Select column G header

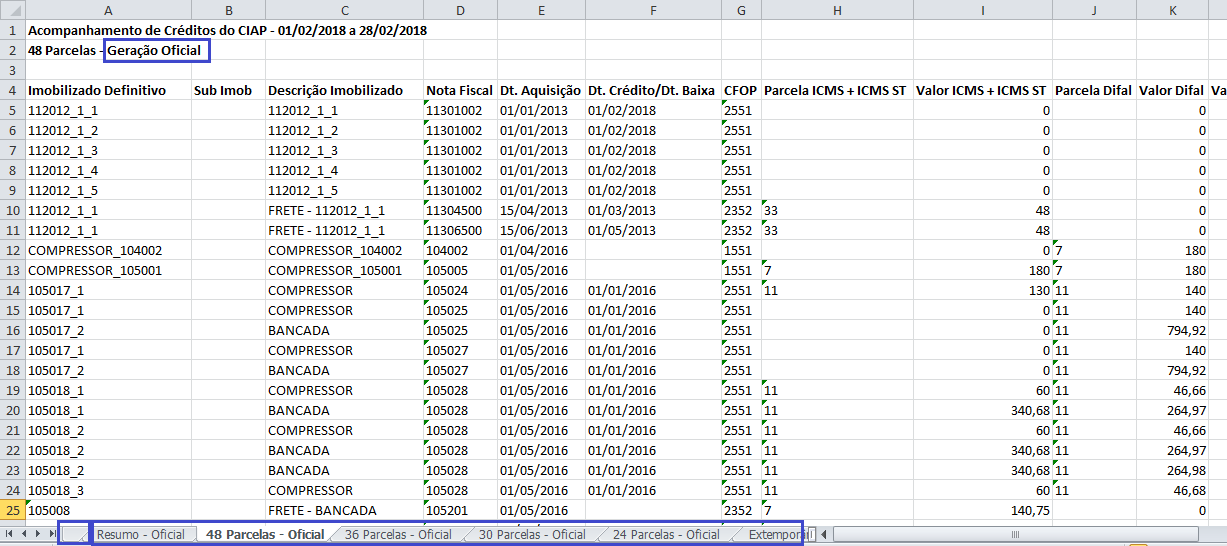pos(740,10)
